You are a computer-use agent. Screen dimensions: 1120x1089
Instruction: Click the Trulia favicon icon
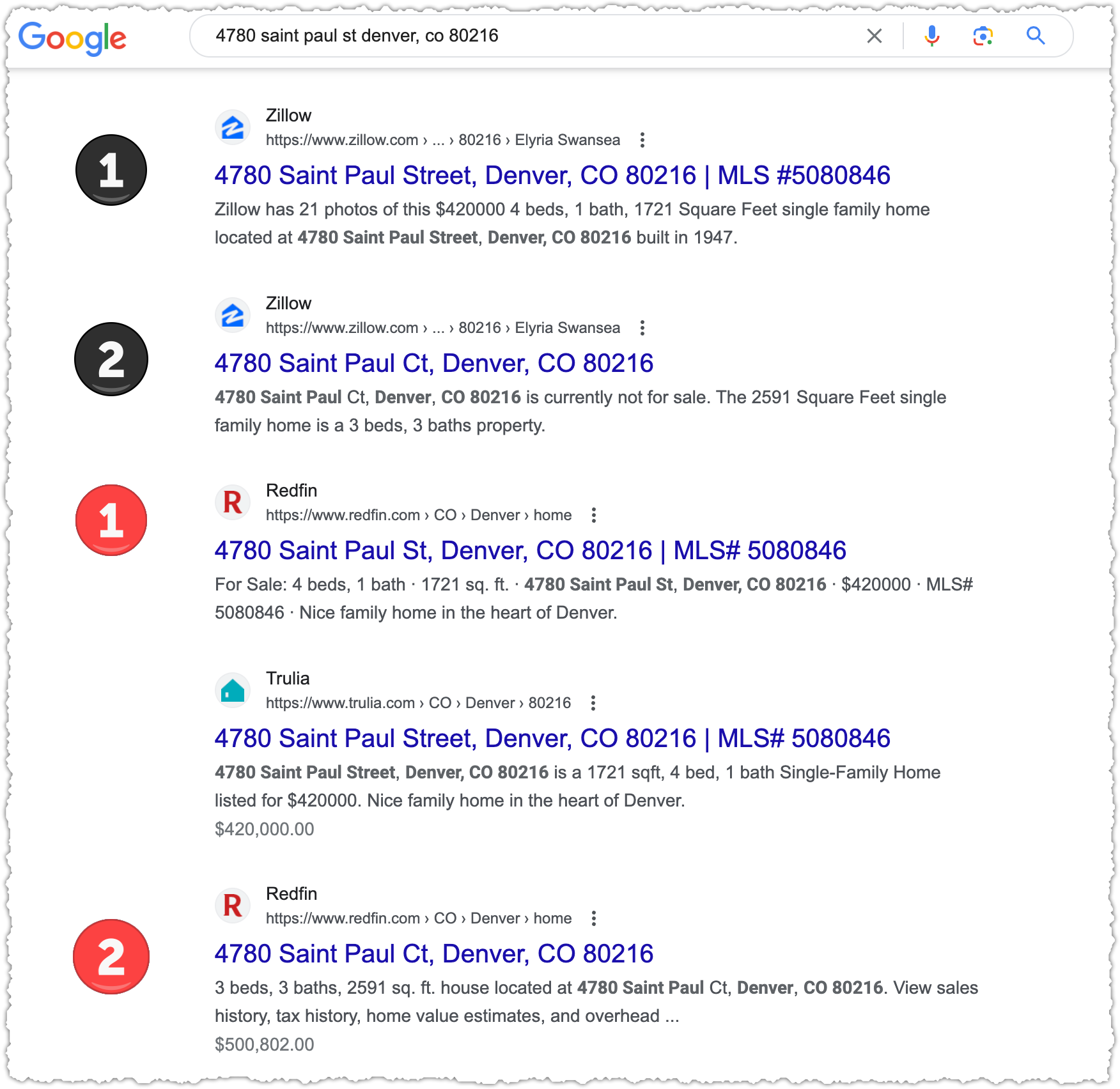coord(233,690)
